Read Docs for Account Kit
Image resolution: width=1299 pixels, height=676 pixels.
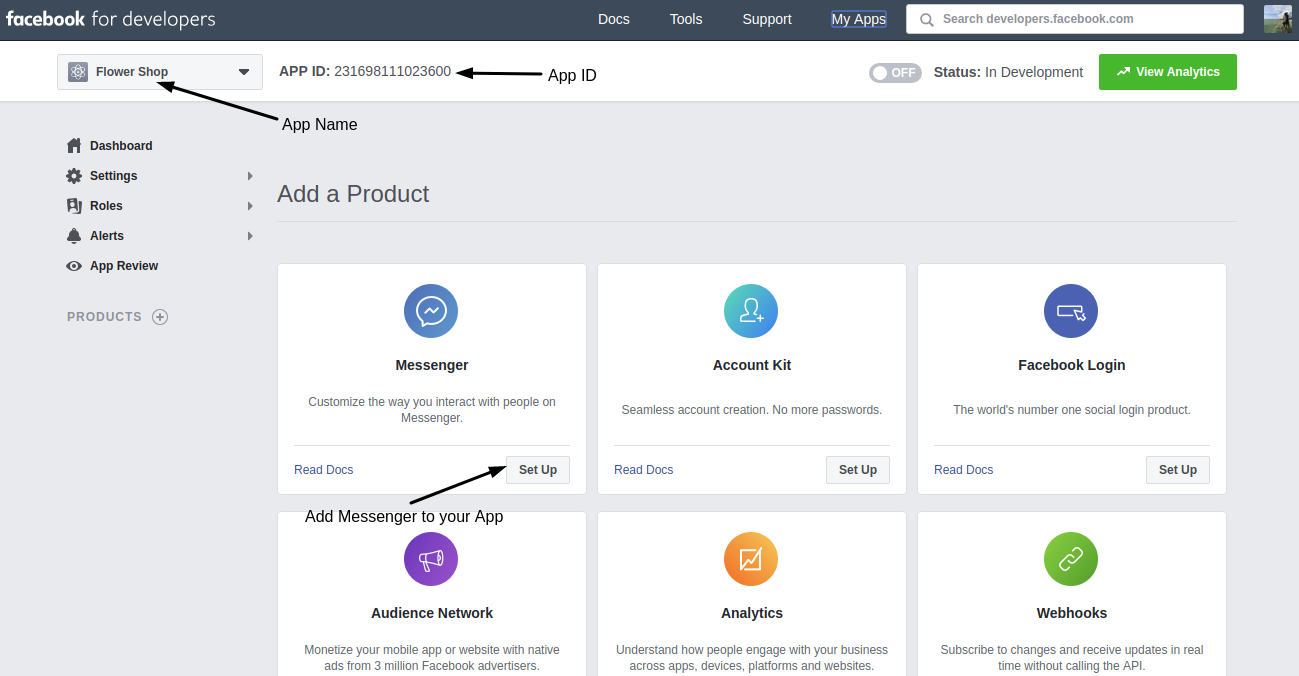[x=644, y=470]
